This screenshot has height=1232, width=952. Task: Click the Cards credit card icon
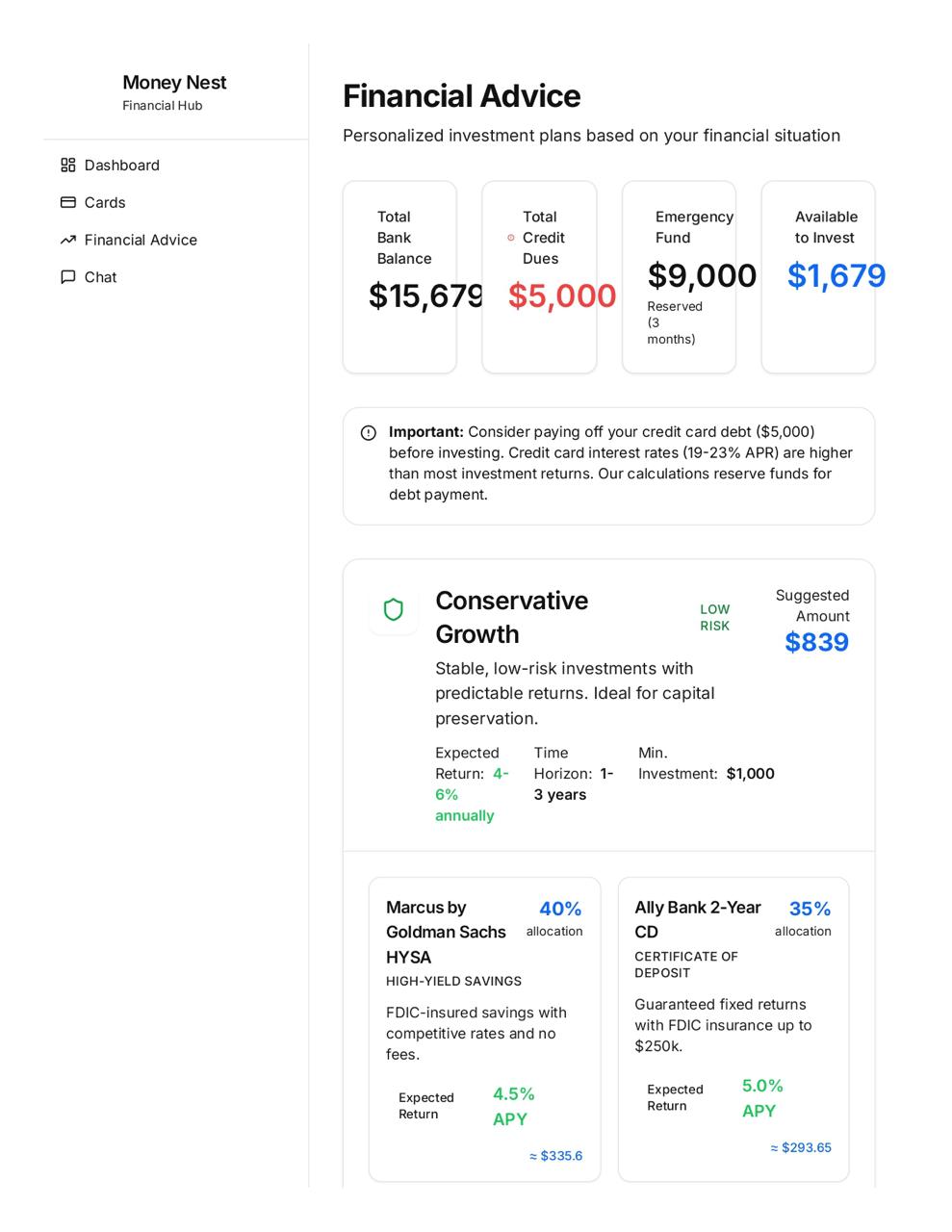pos(67,202)
